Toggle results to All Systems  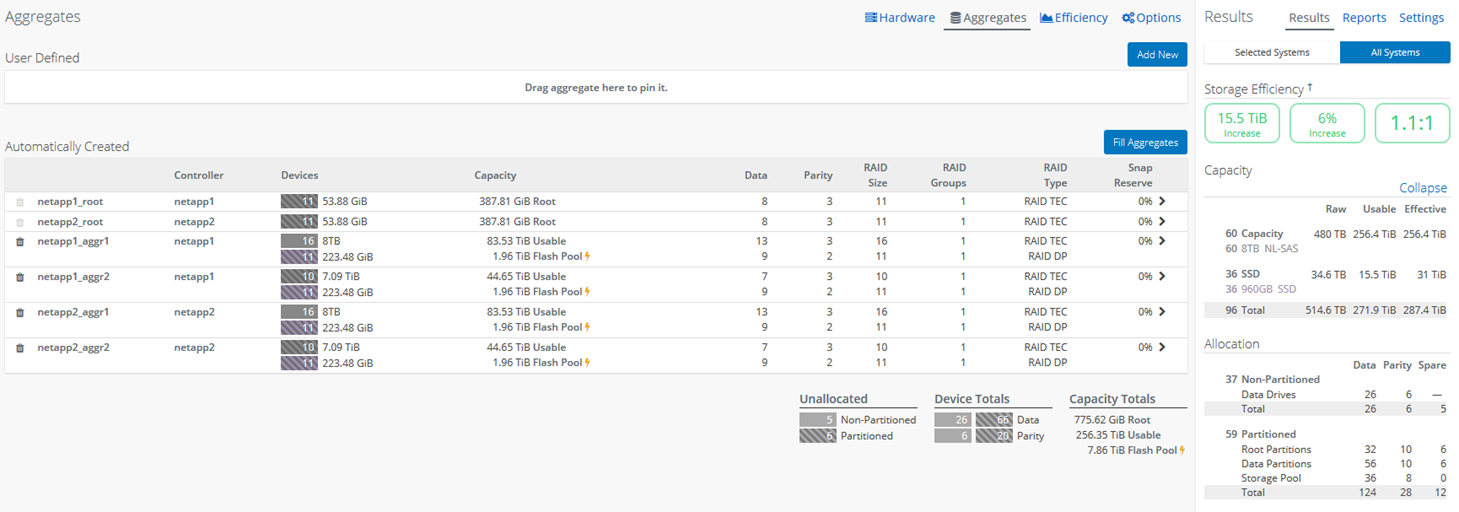point(1394,53)
